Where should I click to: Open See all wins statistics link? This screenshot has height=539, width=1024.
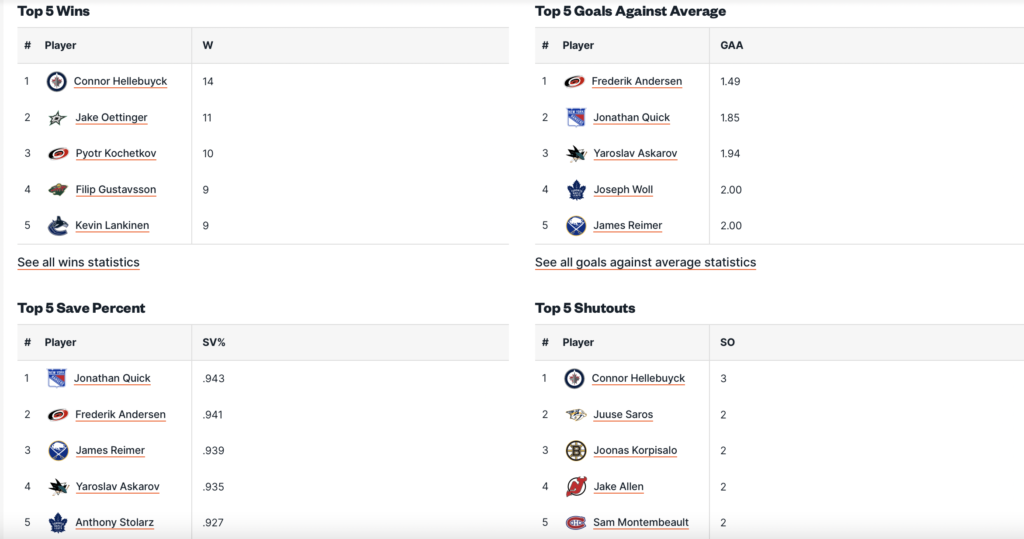coord(78,262)
